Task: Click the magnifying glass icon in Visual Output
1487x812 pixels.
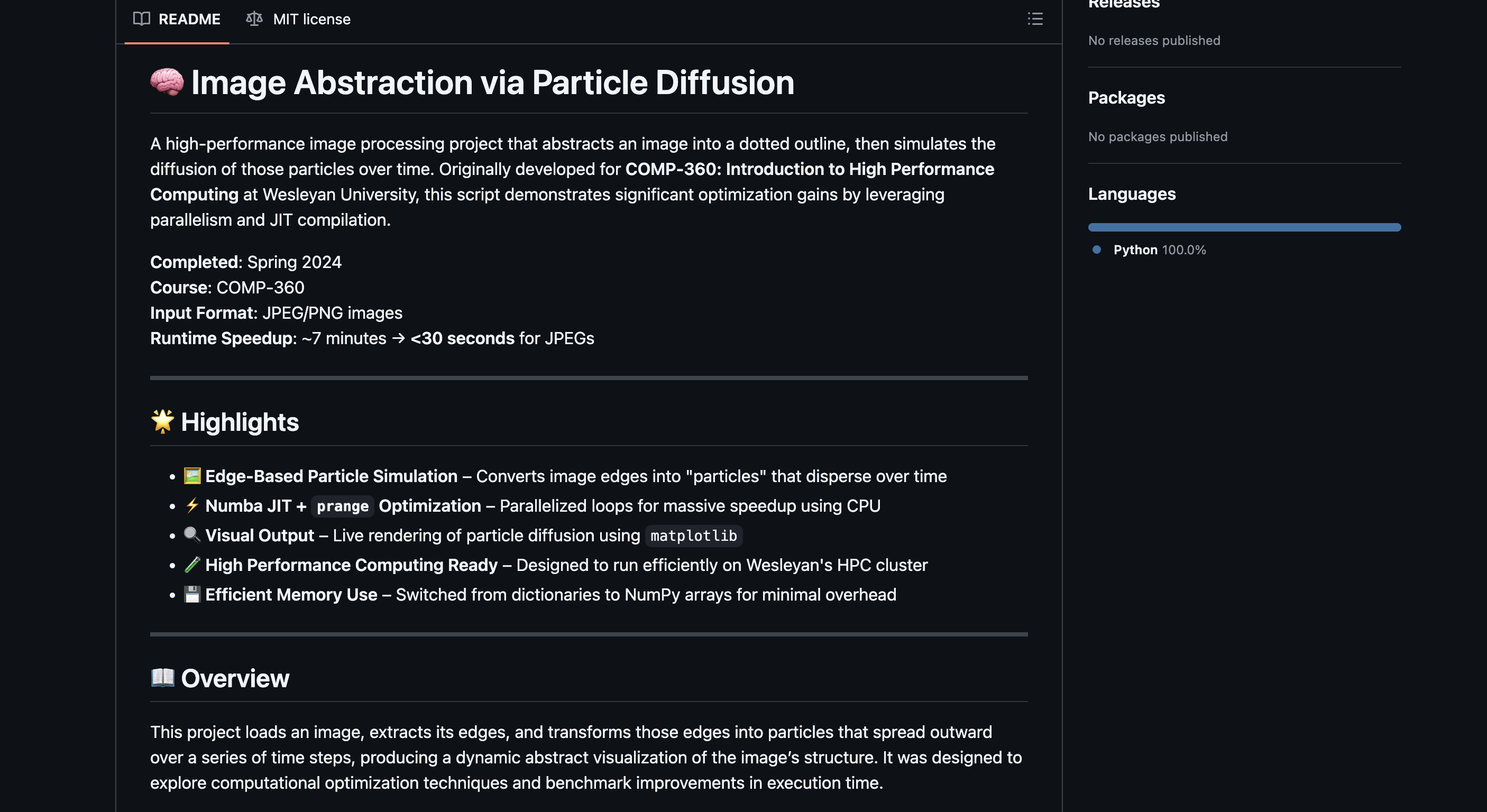Action: point(191,535)
